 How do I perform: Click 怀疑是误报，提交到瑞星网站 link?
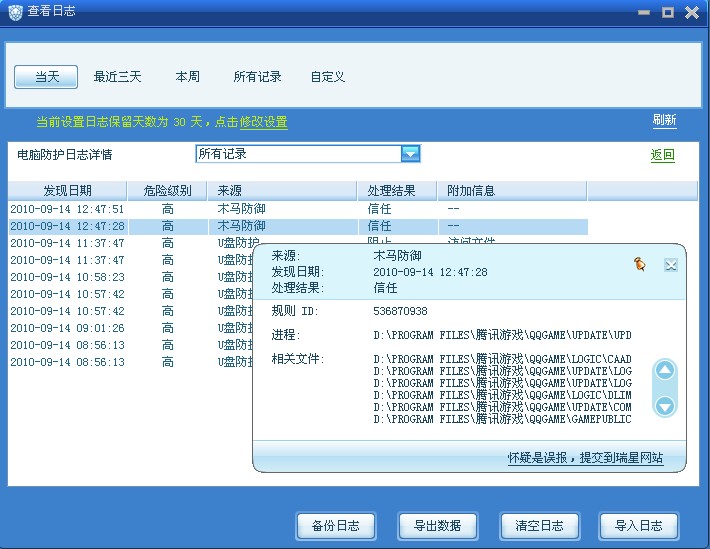coord(585,458)
